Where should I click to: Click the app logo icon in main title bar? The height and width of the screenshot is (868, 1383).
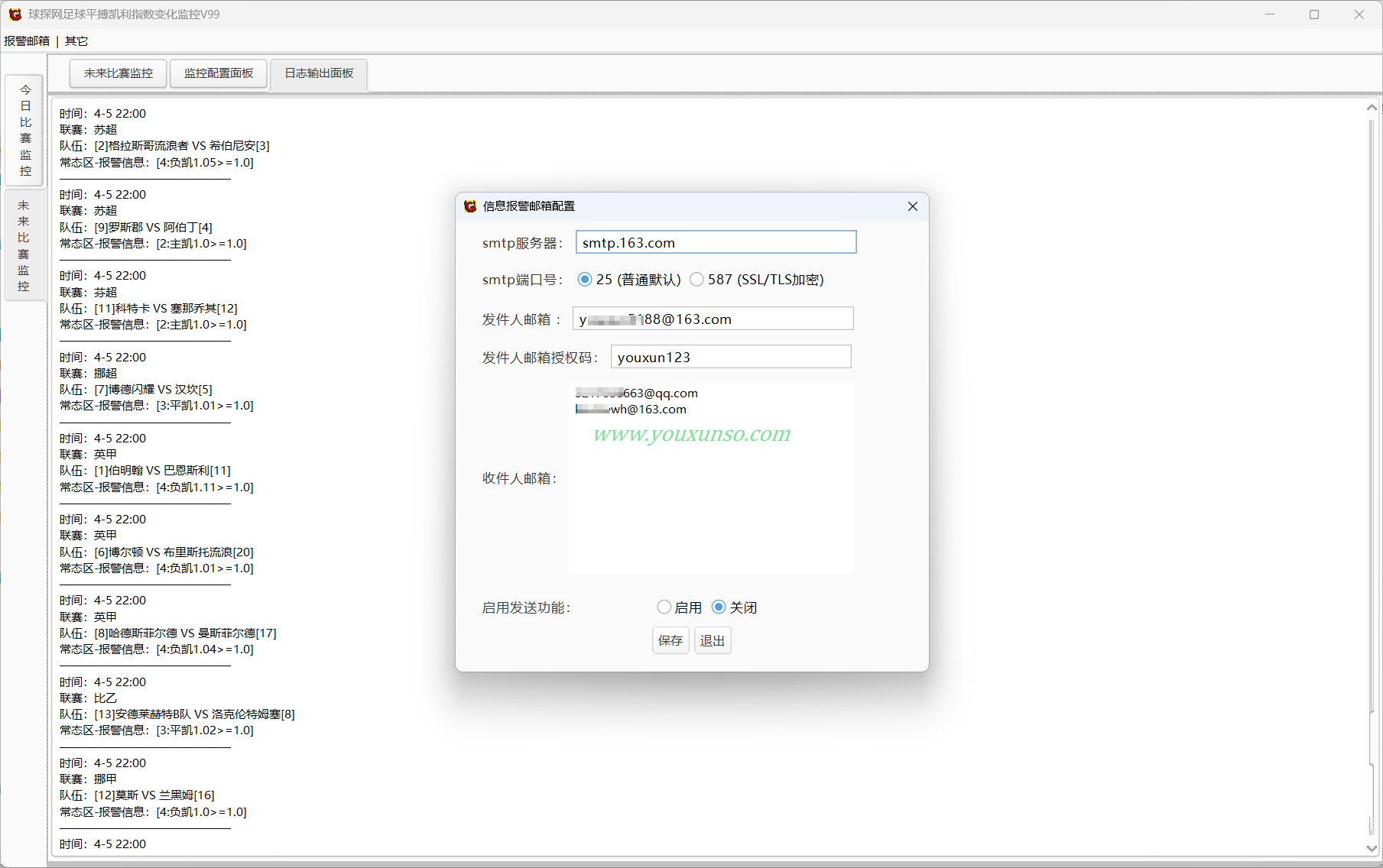tap(15, 15)
